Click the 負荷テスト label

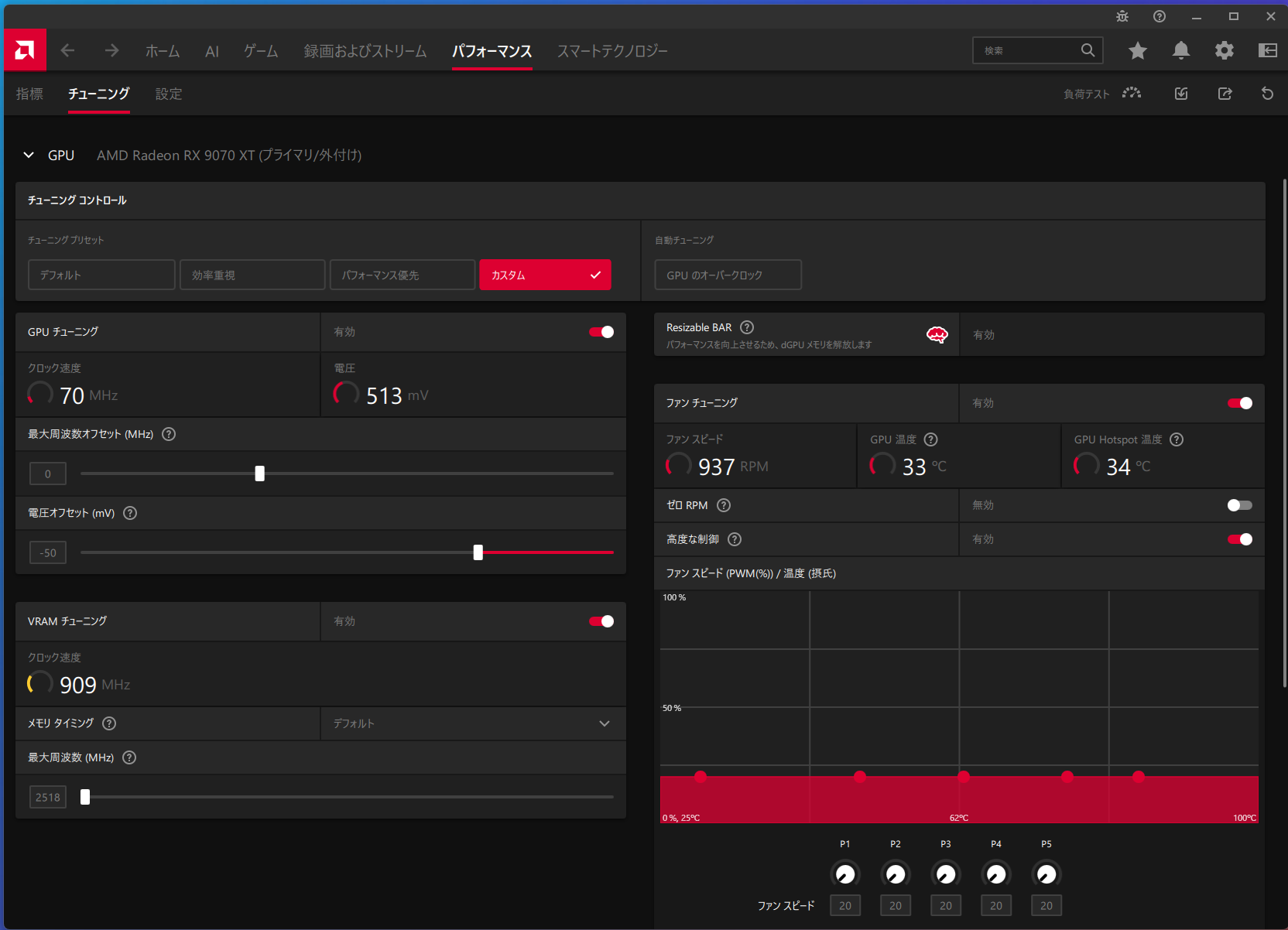click(x=1086, y=94)
